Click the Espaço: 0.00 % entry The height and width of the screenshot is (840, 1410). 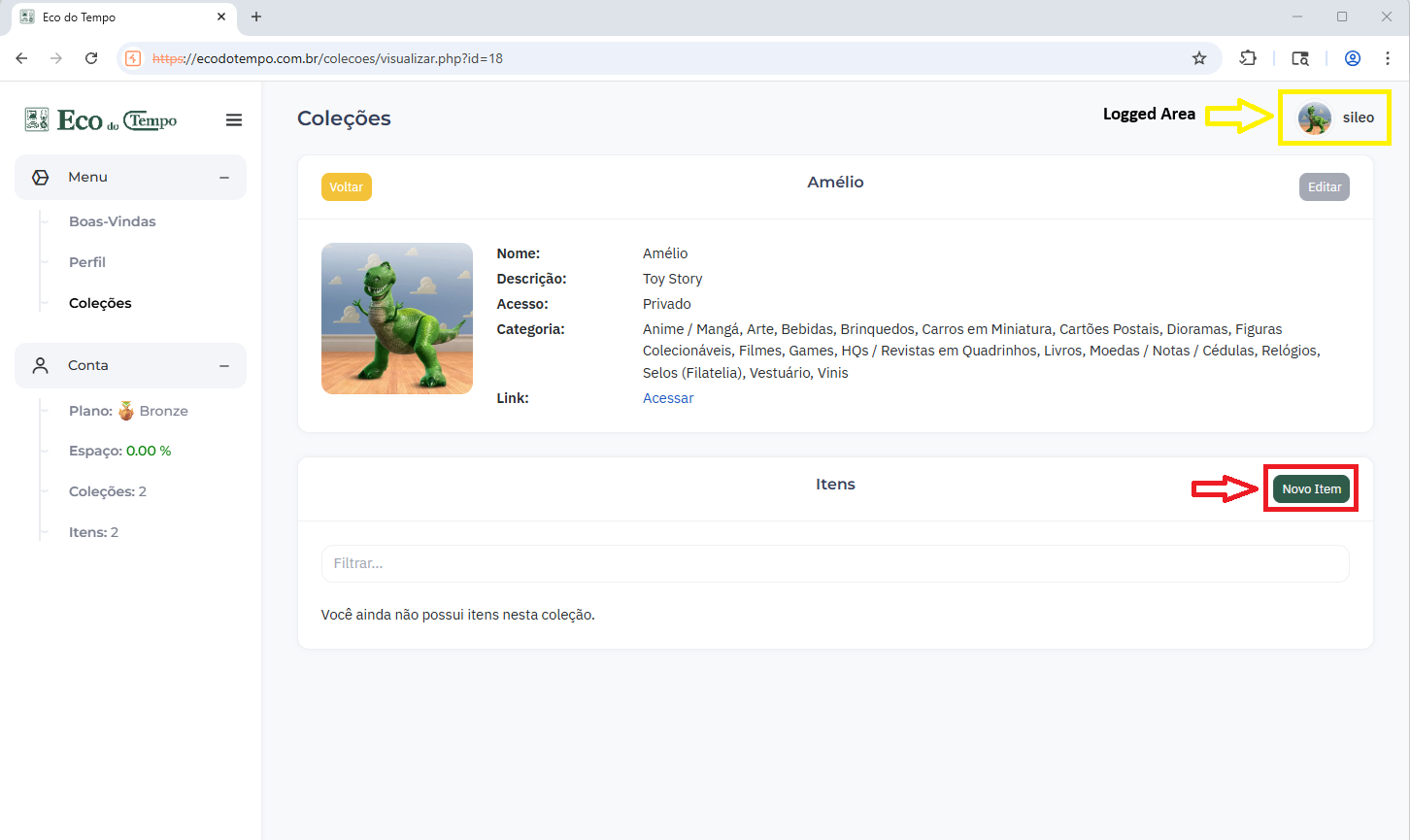point(120,451)
